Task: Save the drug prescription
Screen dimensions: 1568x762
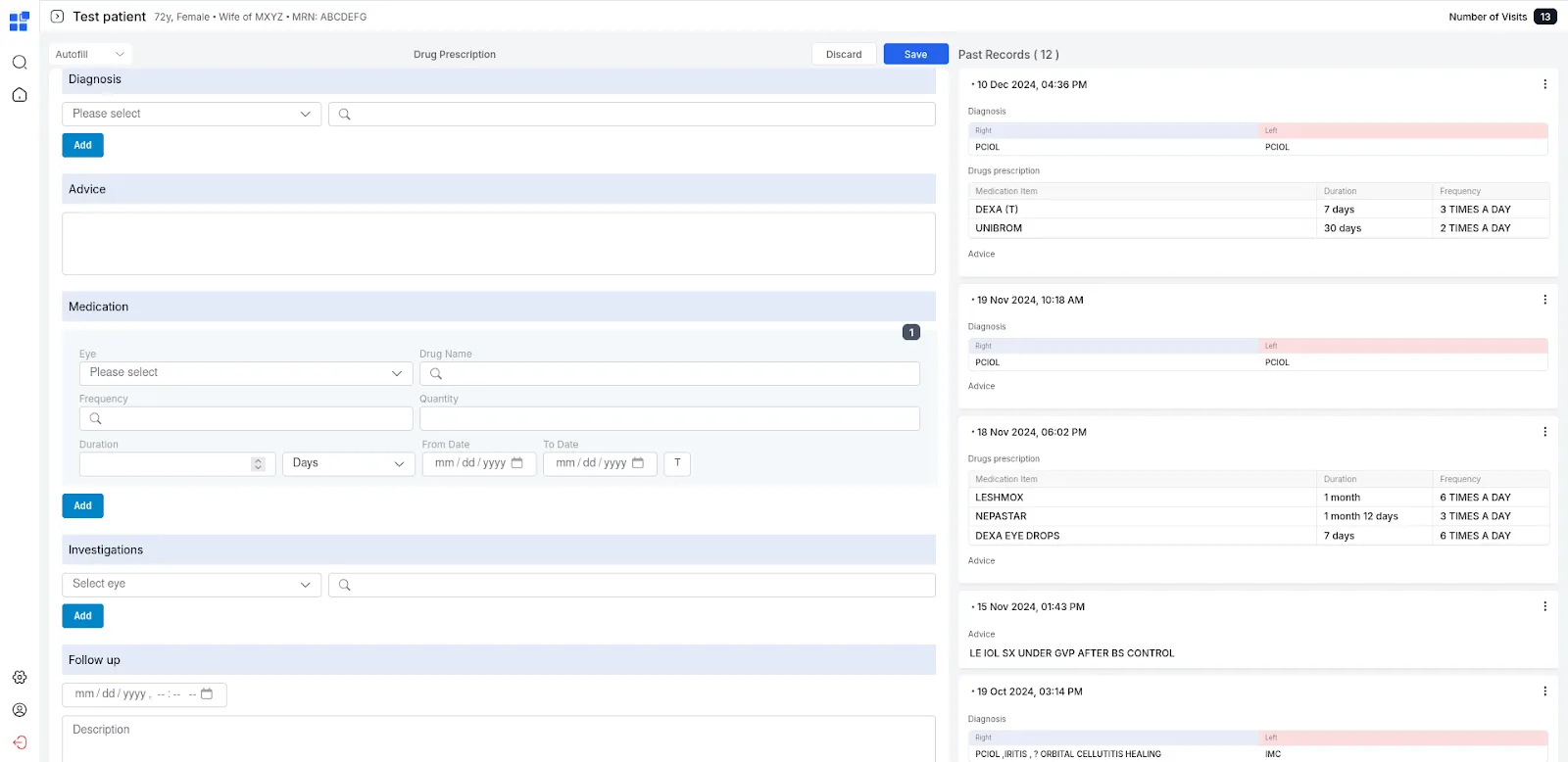Action: click(915, 55)
